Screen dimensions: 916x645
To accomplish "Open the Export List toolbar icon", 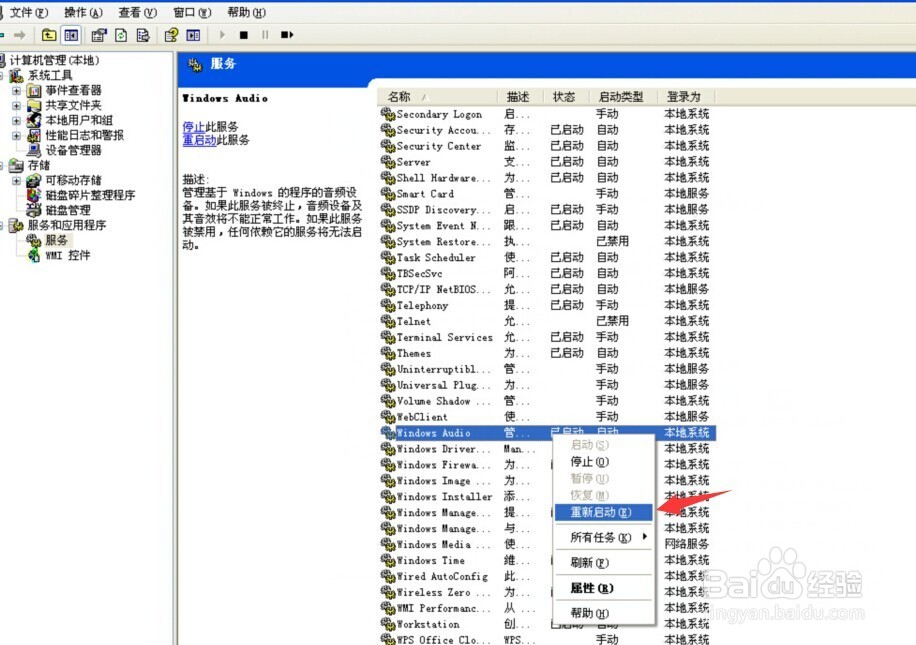I will [141, 36].
